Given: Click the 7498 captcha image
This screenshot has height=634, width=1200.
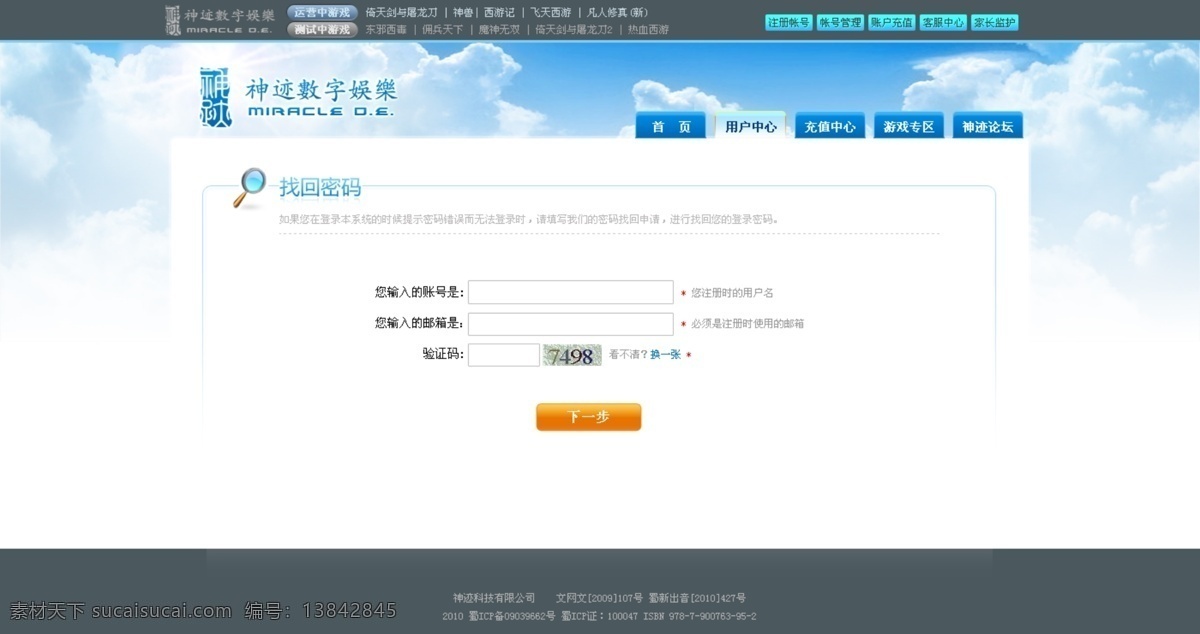Looking at the screenshot, I should click(572, 355).
